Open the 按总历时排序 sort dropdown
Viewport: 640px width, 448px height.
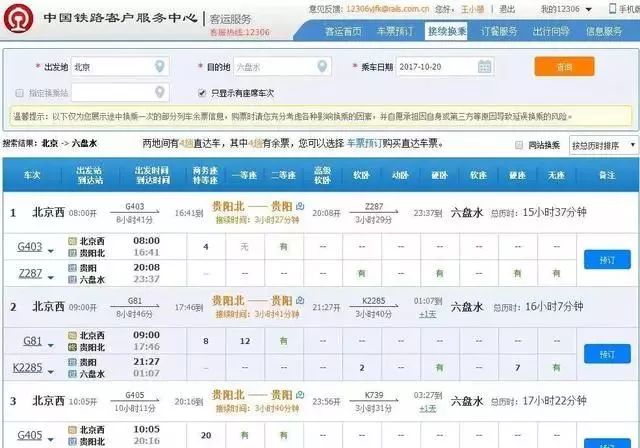pyautogui.click(x=604, y=145)
